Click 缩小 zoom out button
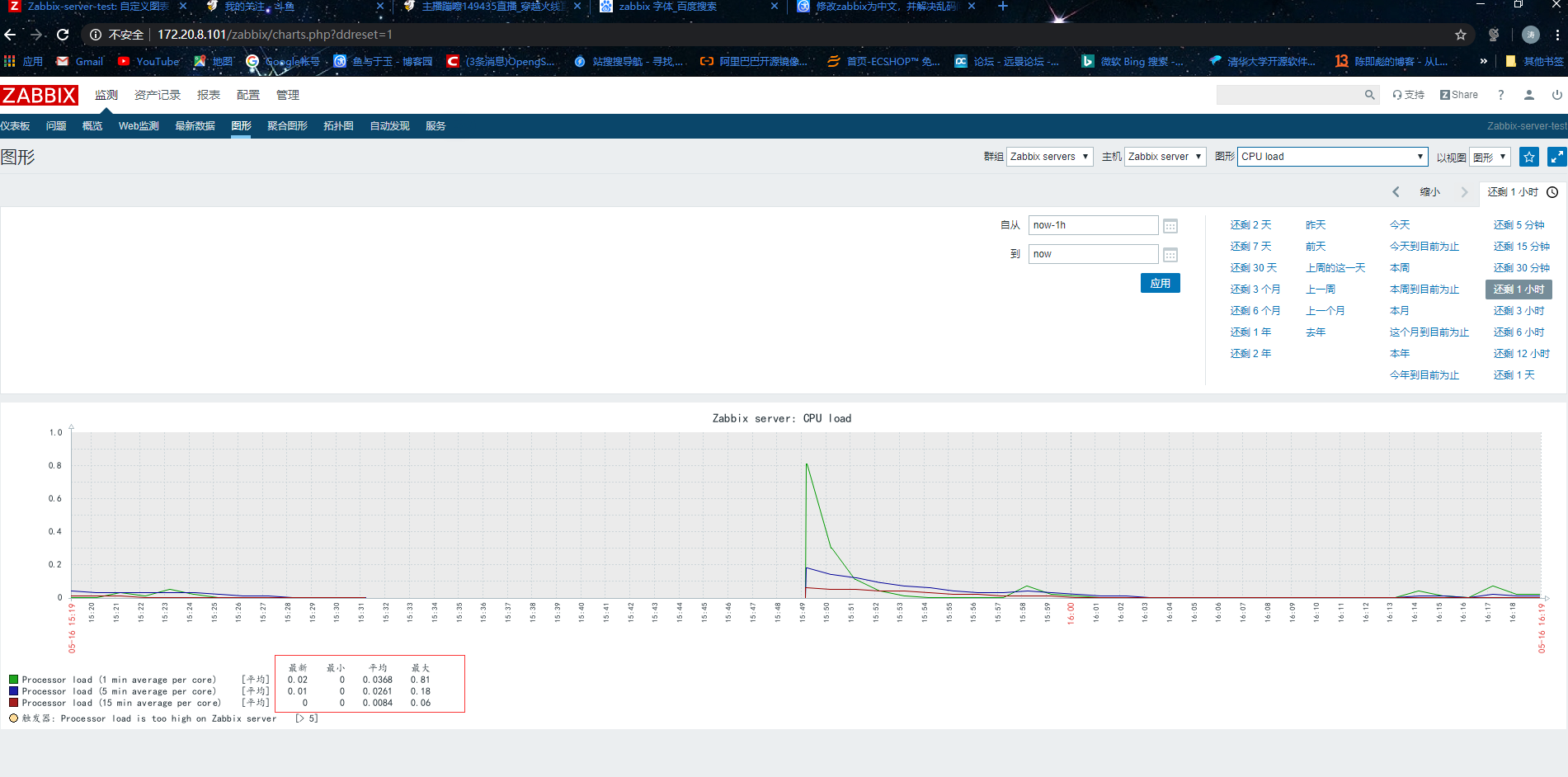This screenshot has width=1568, height=777. pyautogui.click(x=1429, y=192)
